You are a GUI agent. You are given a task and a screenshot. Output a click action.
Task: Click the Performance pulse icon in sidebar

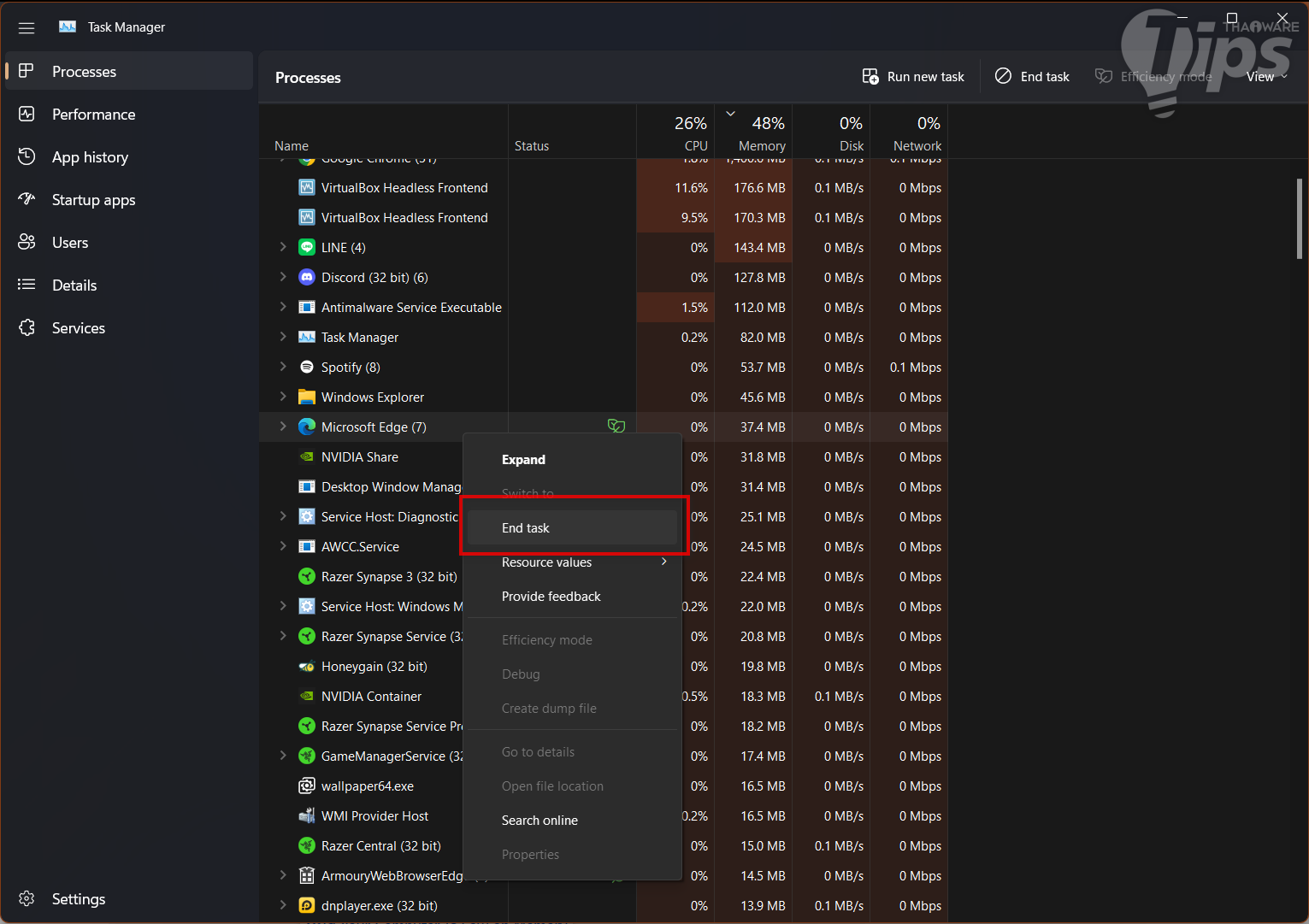click(x=27, y=114)
